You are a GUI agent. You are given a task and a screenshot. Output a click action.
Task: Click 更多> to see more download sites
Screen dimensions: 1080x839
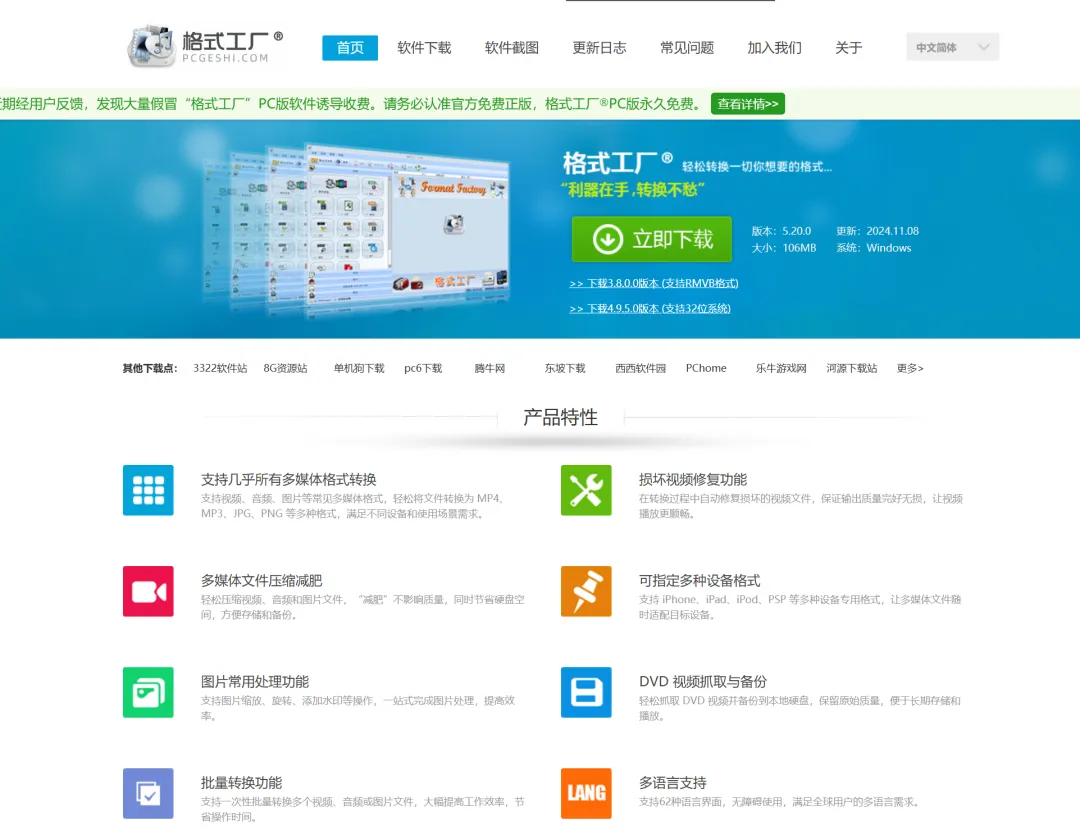tap(910, 368)
